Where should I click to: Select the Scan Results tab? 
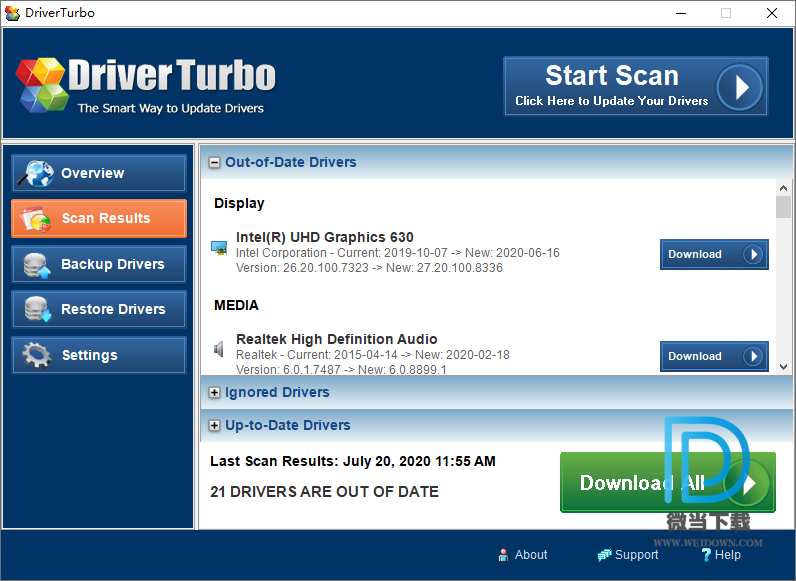(99, 218)
